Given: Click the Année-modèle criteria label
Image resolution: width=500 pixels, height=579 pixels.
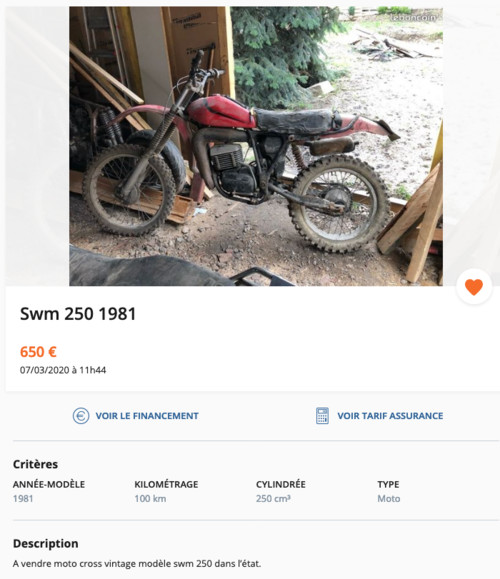Looking at the screenshot, I should coord(49,484).
